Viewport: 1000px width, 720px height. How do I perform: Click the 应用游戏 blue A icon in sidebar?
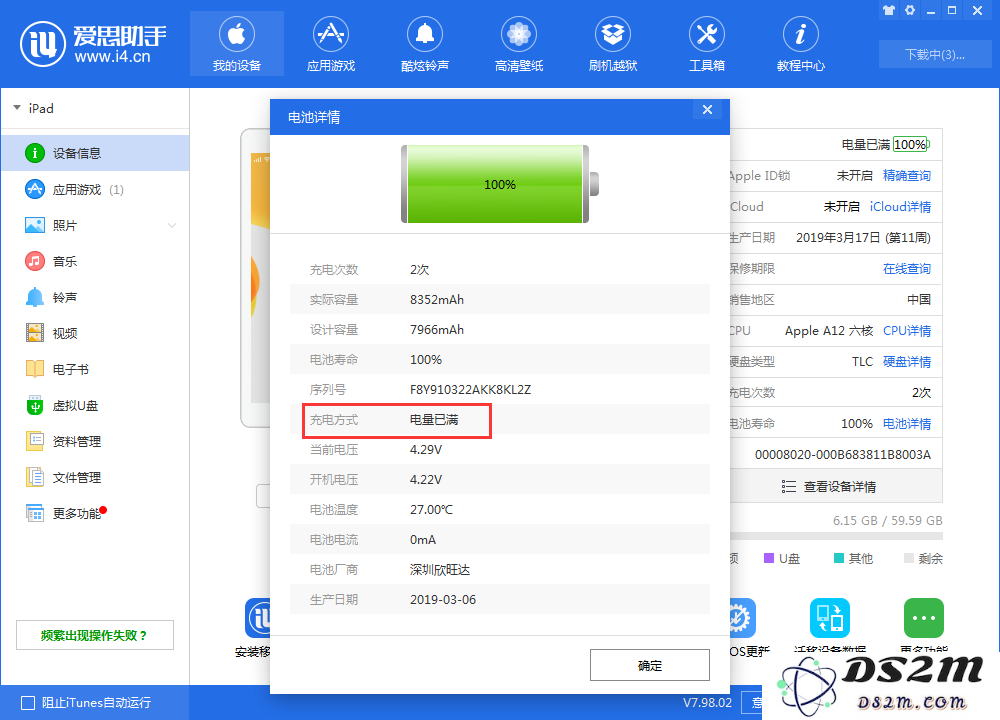tap(34, 189)
